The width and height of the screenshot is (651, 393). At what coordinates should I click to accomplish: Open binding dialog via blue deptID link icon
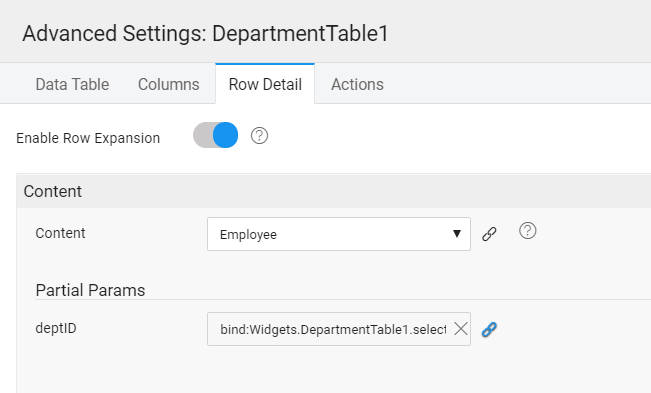(489, 330)
